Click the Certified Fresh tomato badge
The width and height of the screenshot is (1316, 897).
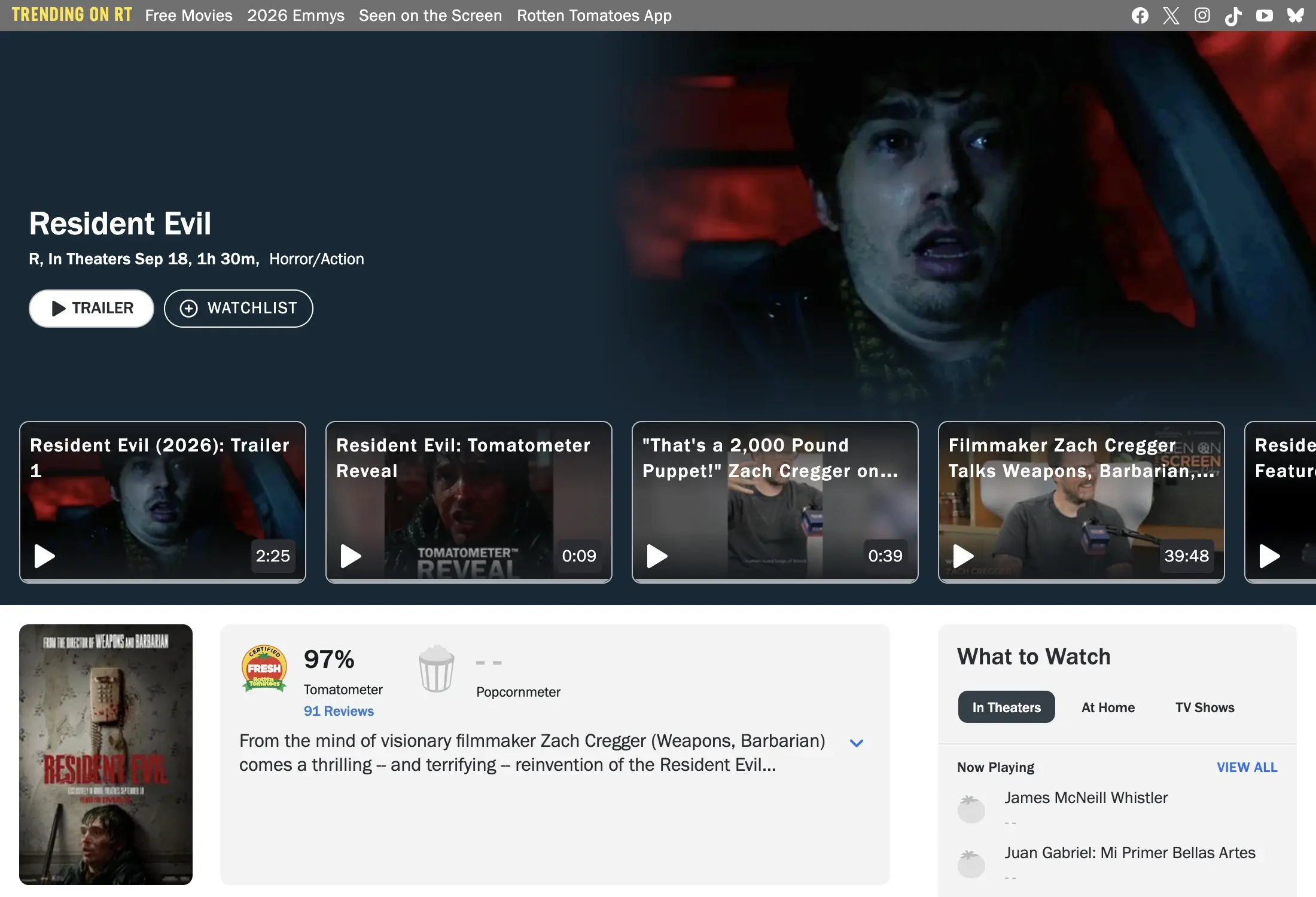[x=264, y=669]
